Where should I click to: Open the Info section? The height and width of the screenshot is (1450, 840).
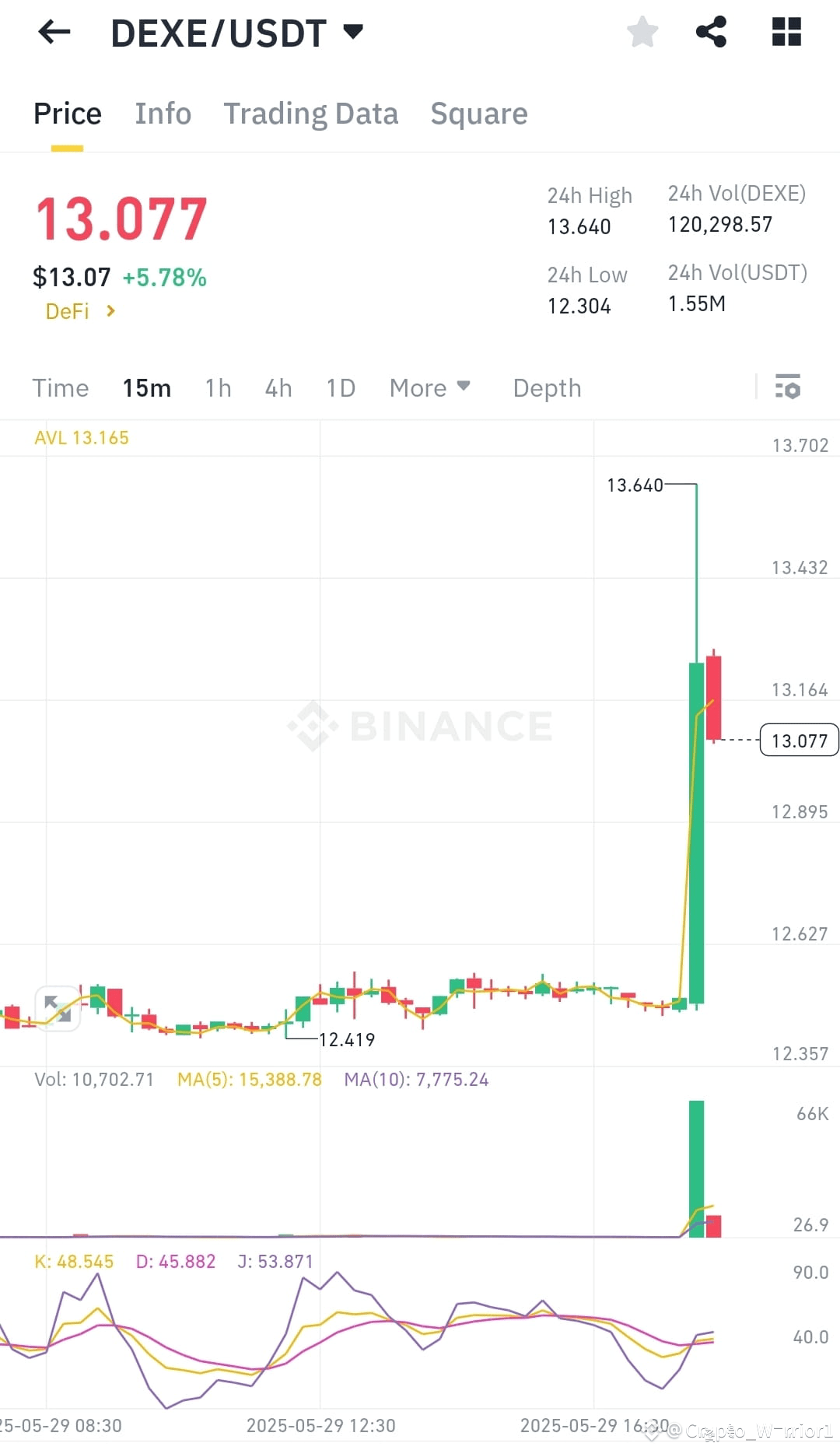(x=163, y=113)
